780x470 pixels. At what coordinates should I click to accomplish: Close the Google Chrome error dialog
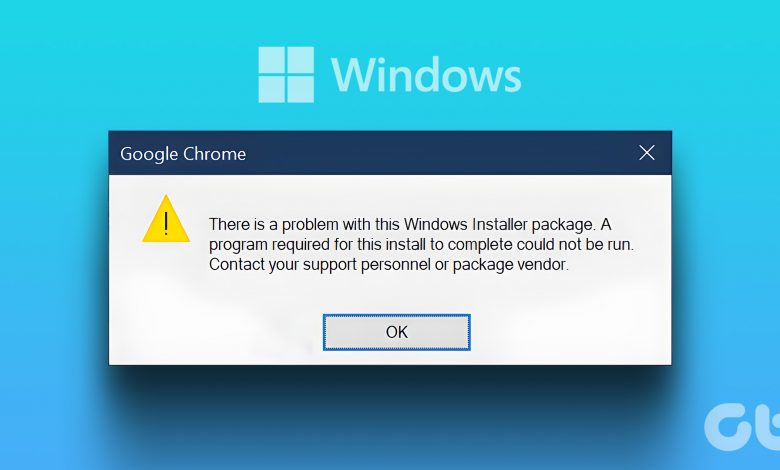(x=647, y=153)
